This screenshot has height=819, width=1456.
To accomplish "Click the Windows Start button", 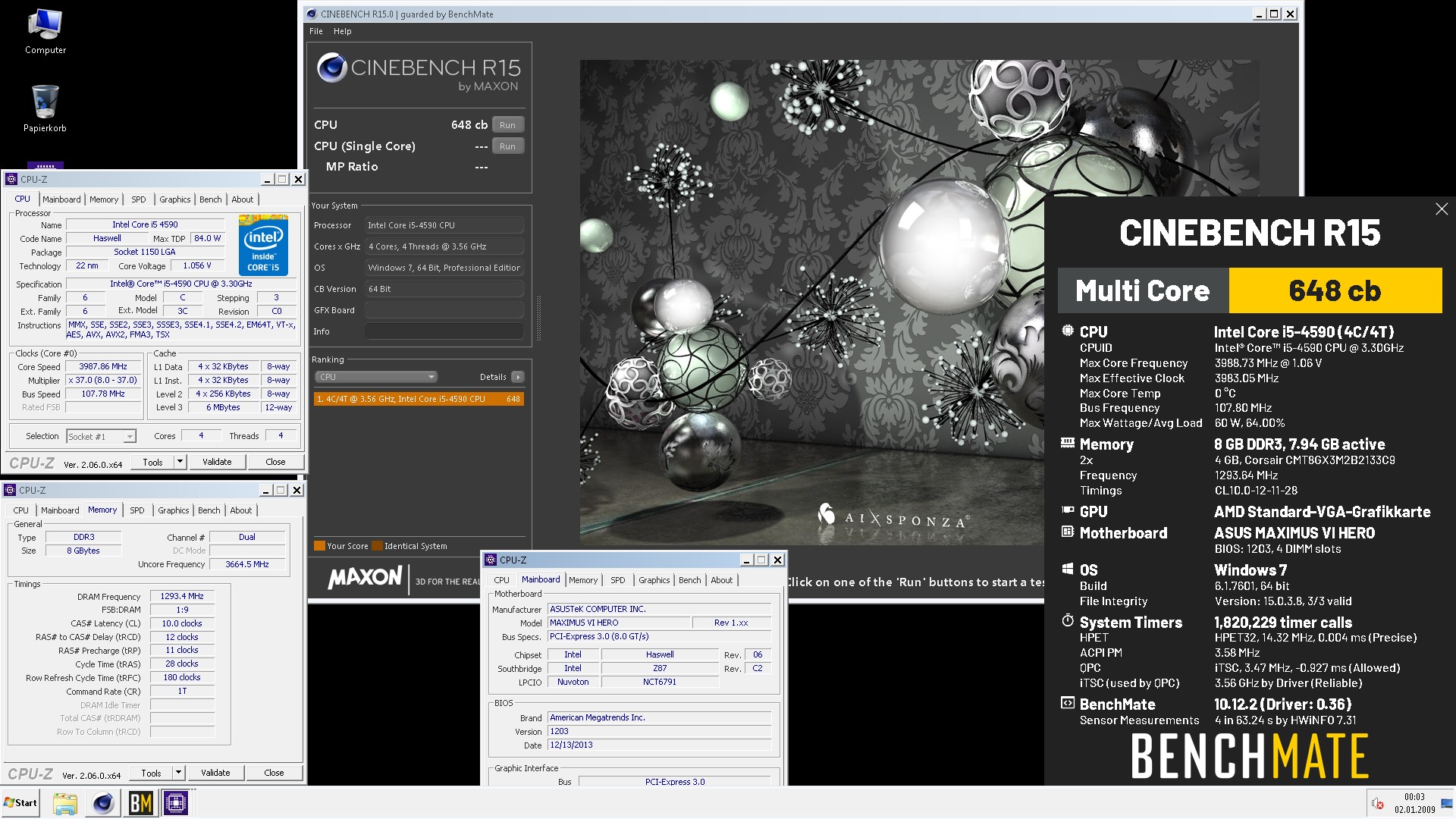I will [20, 803].
